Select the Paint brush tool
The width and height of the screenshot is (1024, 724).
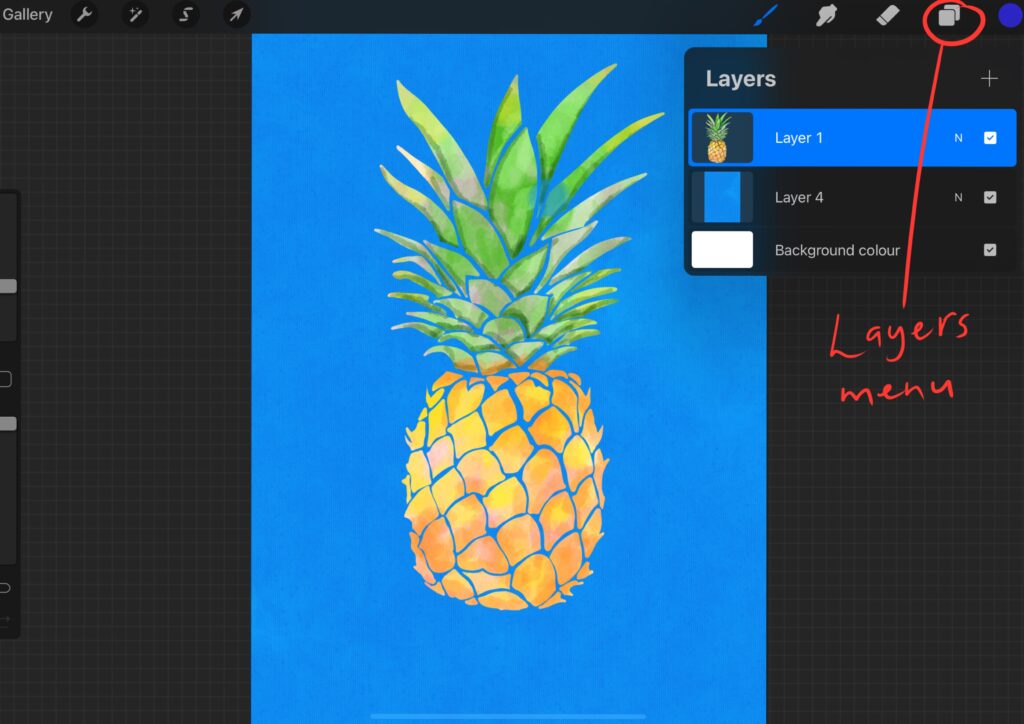766,15
